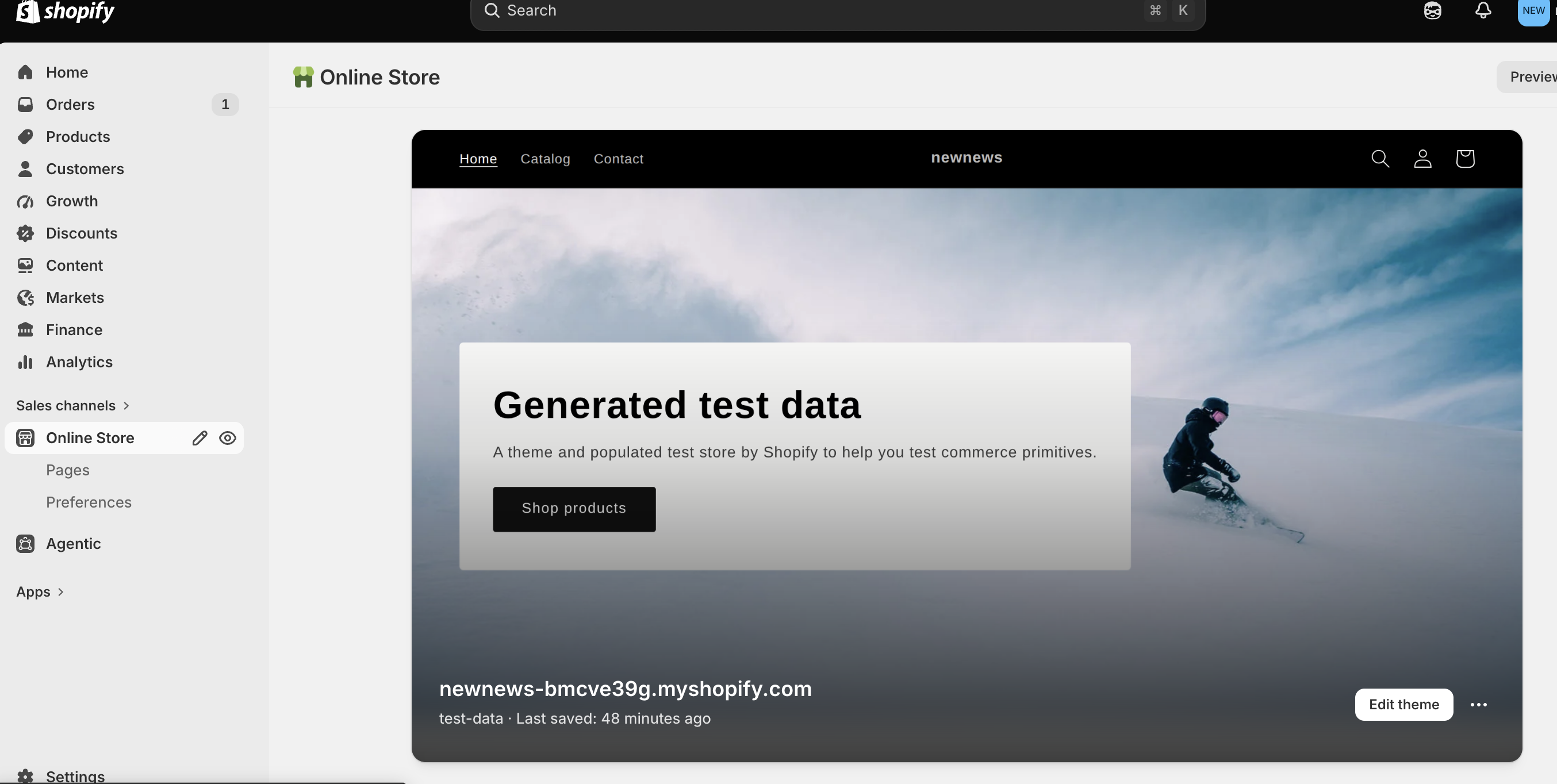Click the Agentic icon in sidebar
Viewport: 1557px width, 784px height.
[25, 544]
